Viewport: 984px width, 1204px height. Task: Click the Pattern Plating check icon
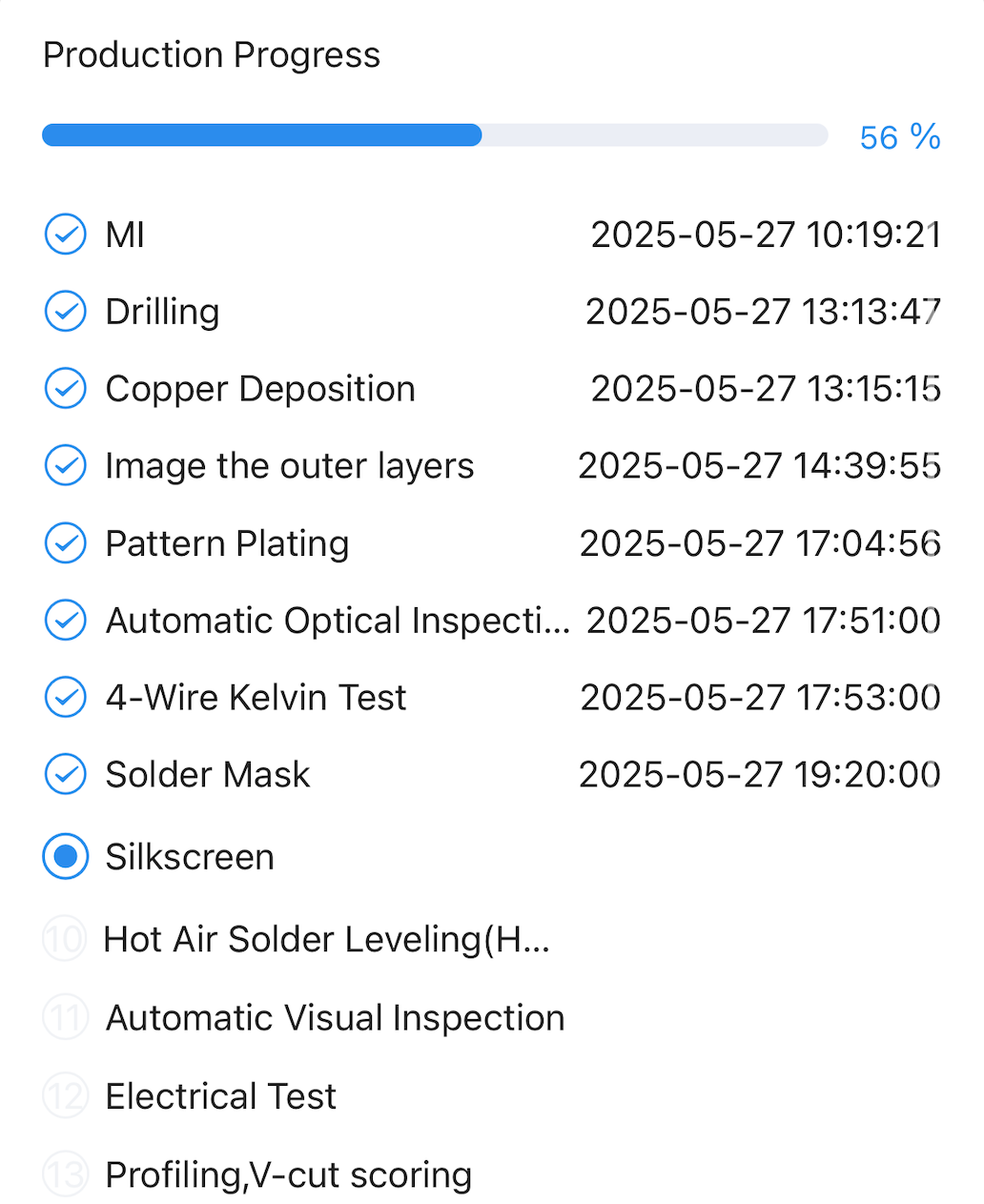coord(66,543)
